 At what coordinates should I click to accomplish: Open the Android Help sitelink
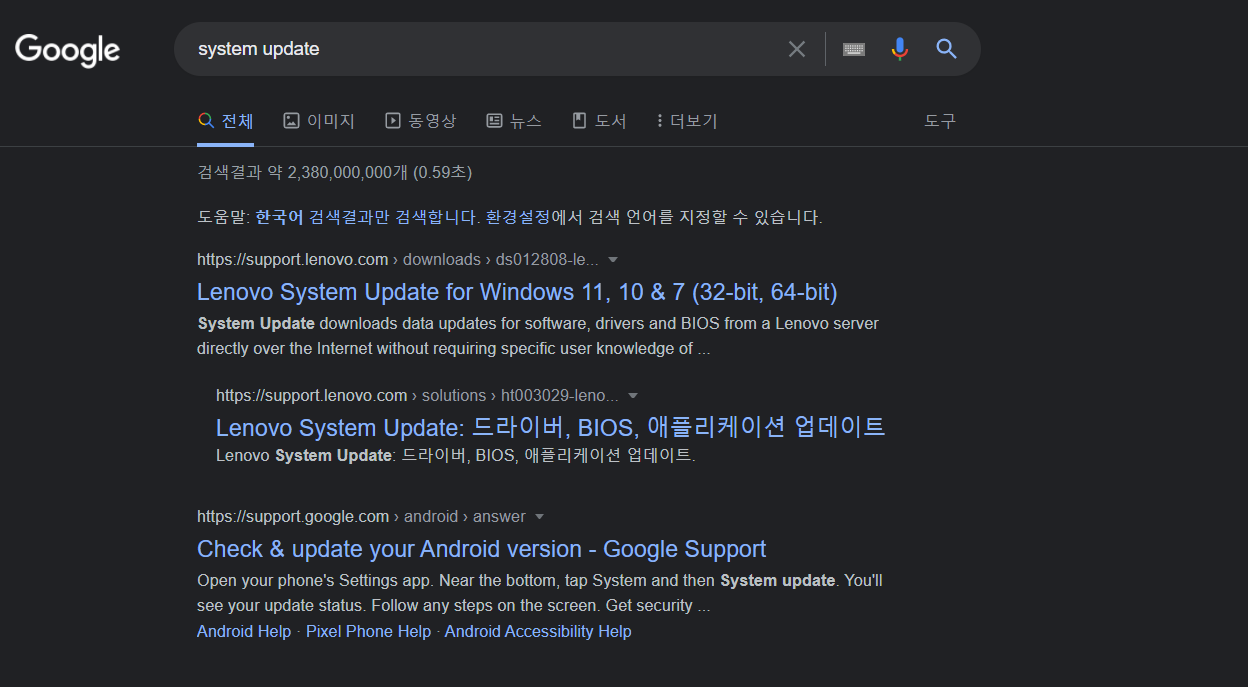(244, 631)
